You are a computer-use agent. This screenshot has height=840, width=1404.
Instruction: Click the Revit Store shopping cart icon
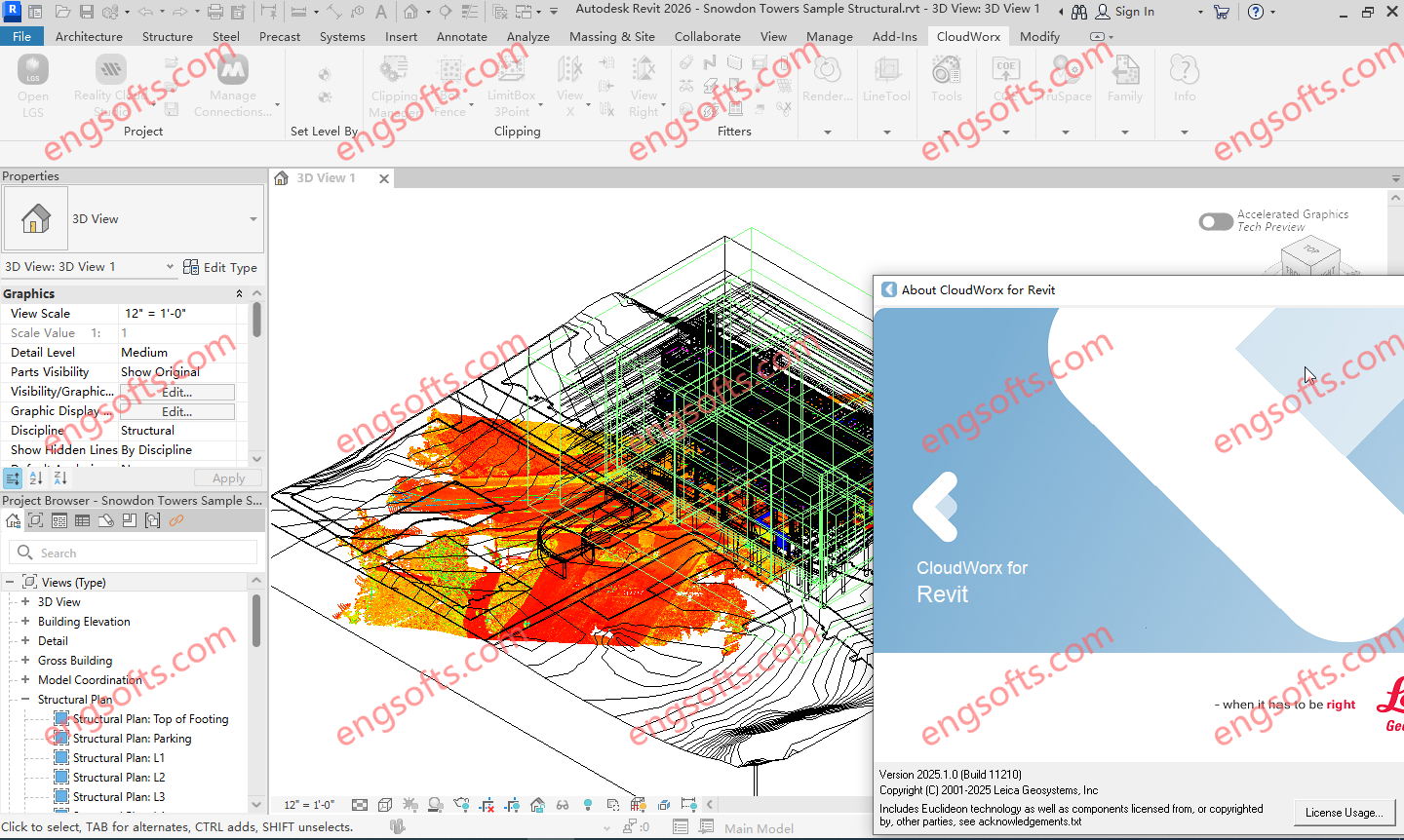click(1221, 12)
